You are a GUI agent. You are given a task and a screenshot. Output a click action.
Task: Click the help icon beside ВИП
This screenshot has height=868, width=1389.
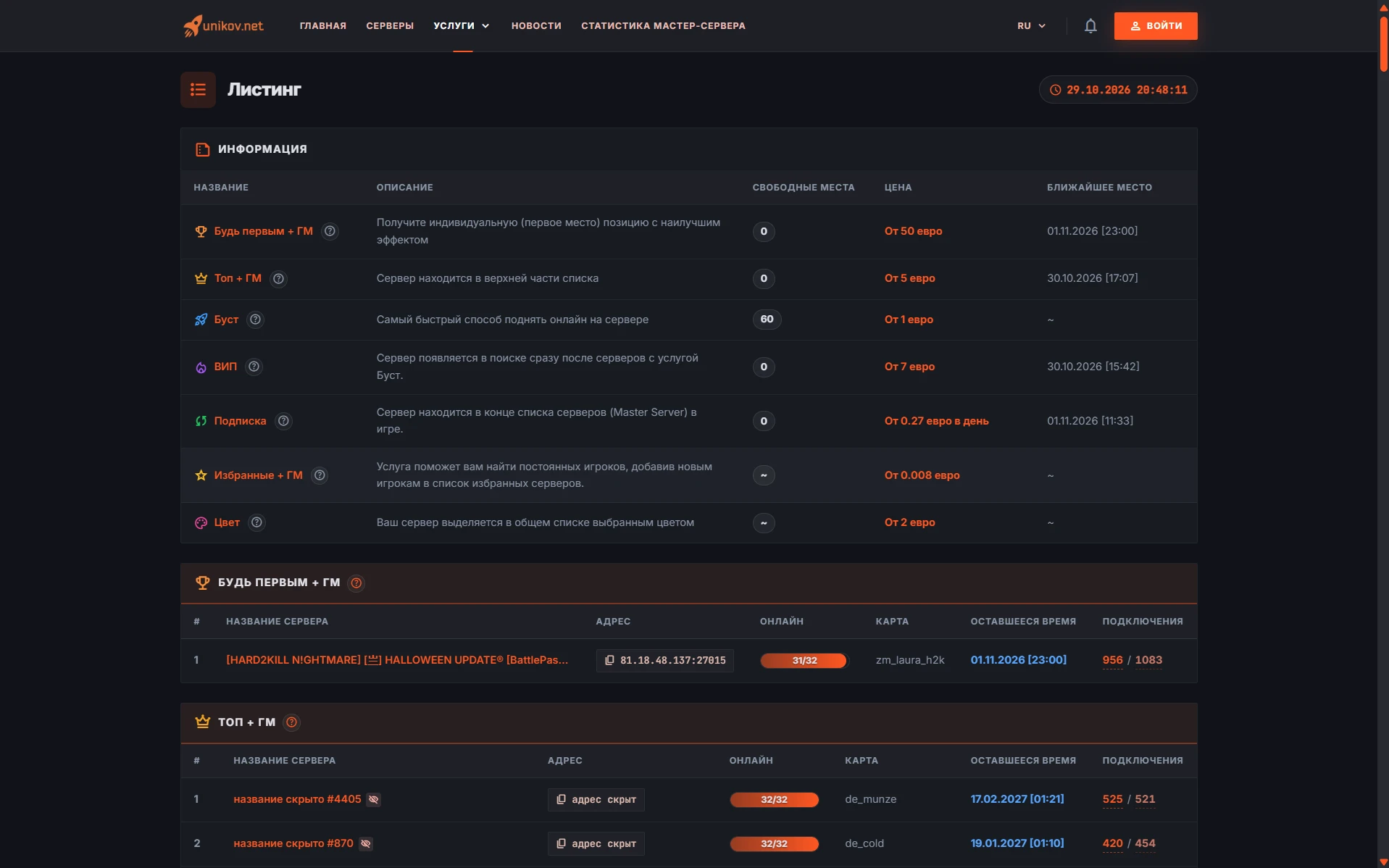coord(254,367)
